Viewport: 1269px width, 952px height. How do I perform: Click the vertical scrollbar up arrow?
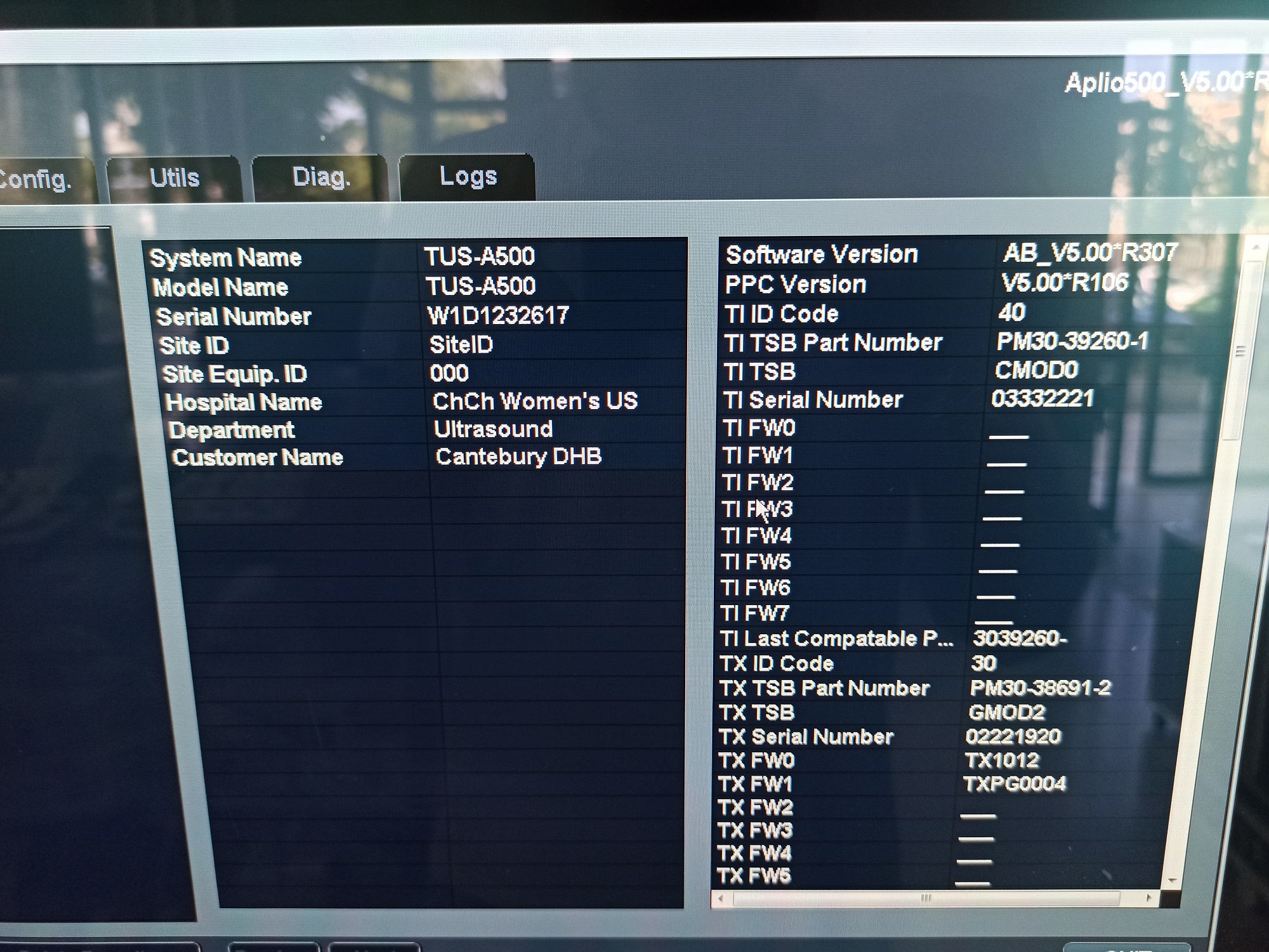click(1256, 248)
